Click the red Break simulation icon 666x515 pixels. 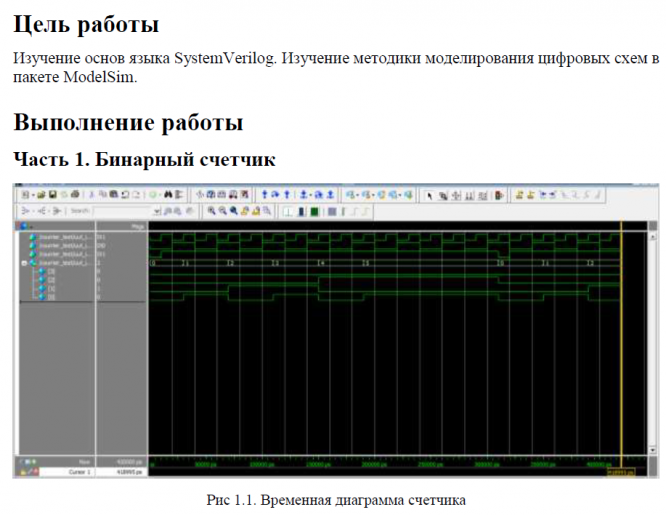click(500, 196)
